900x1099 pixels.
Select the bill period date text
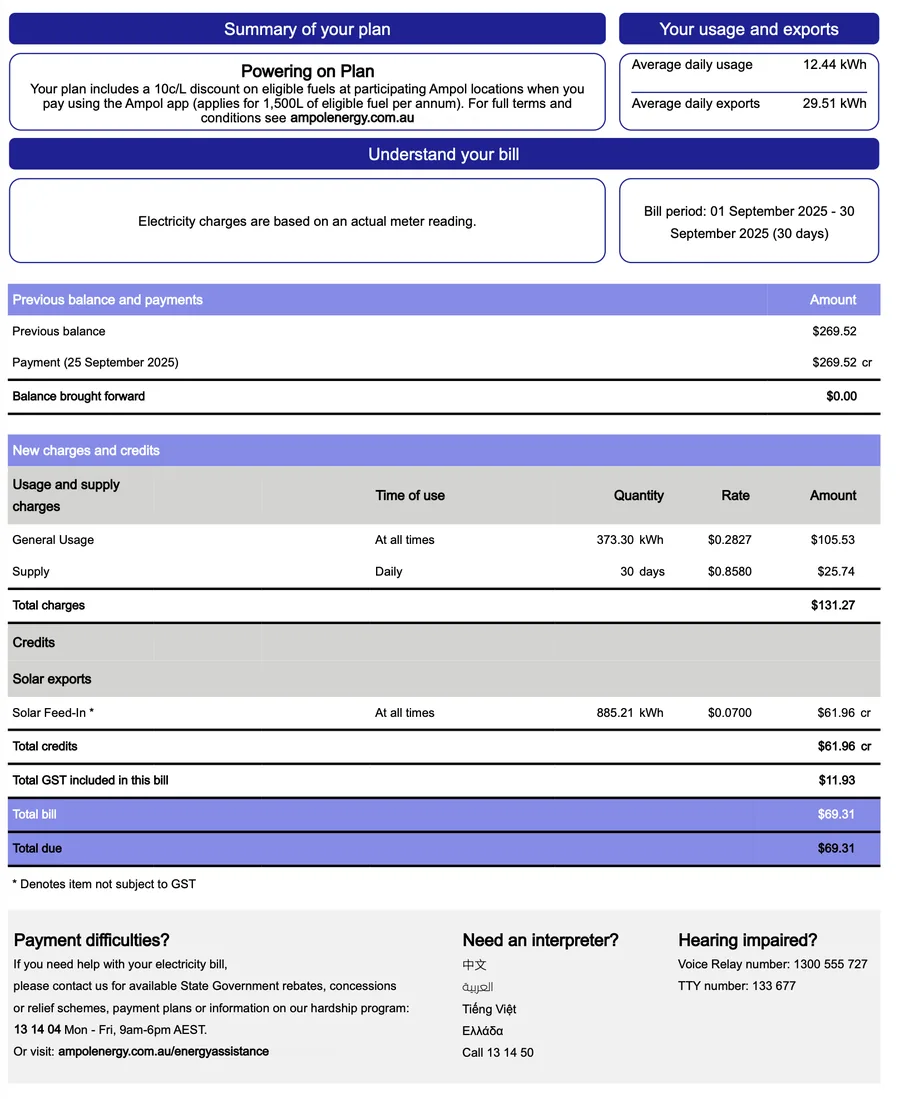click(x=749, y=221)
